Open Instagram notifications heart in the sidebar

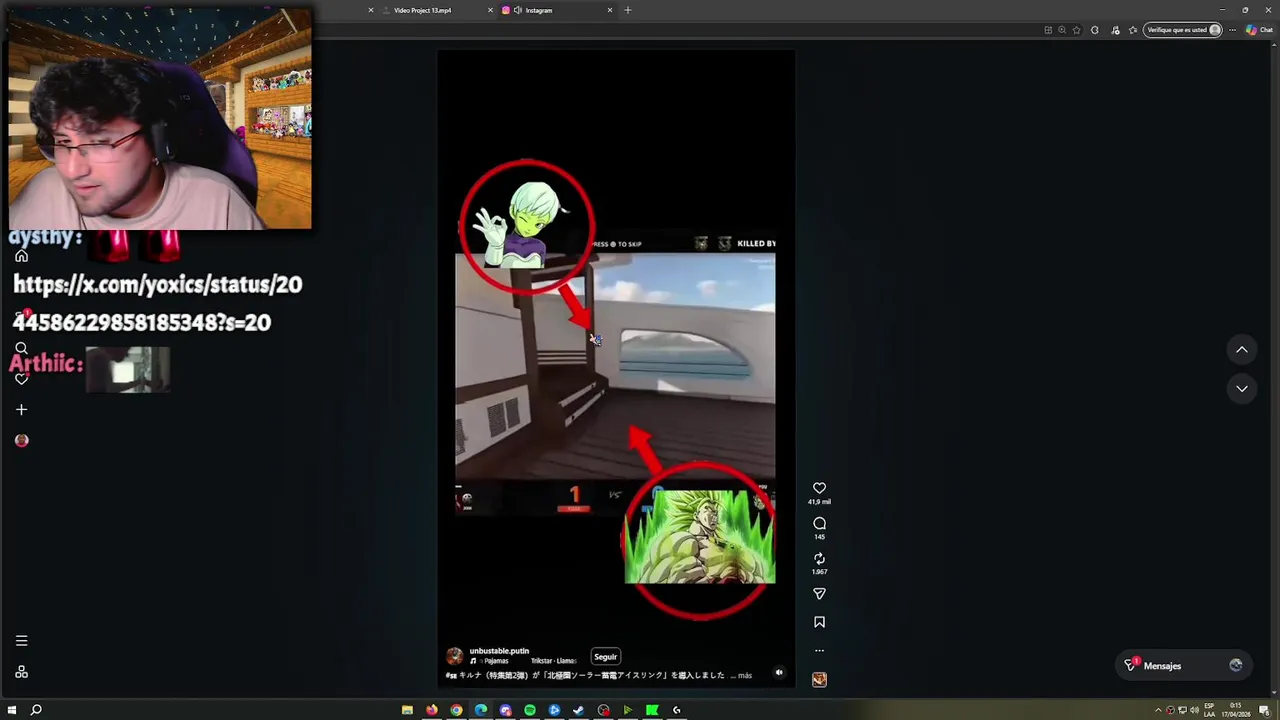[x=21, y=379]
